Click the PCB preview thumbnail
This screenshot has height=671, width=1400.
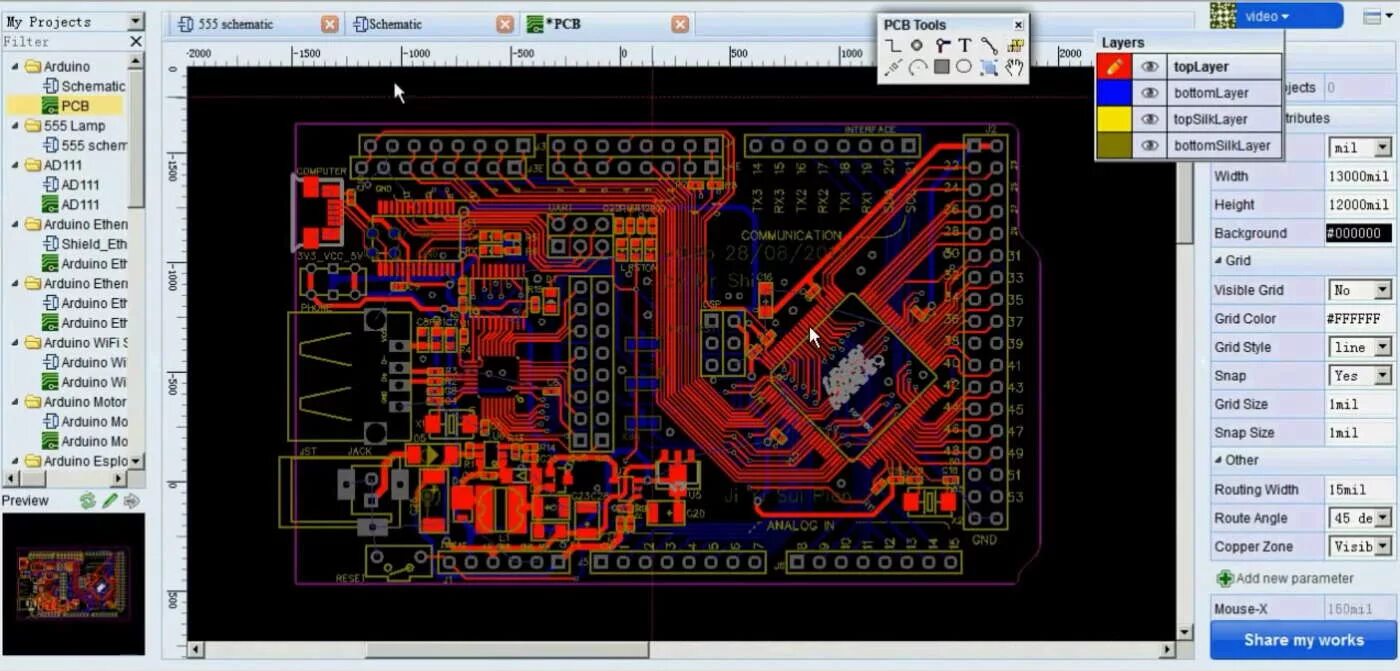point(73,583)
